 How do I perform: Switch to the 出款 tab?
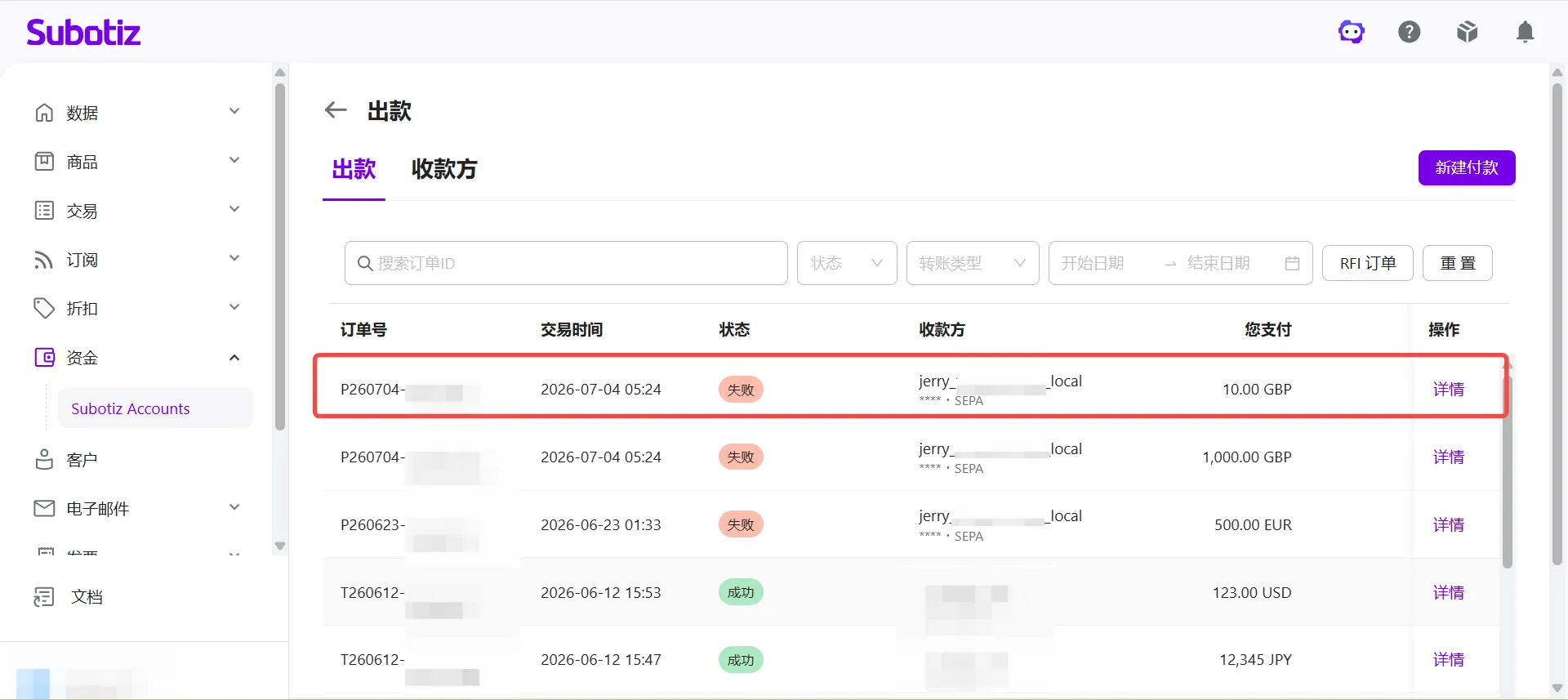click(354, 169)
